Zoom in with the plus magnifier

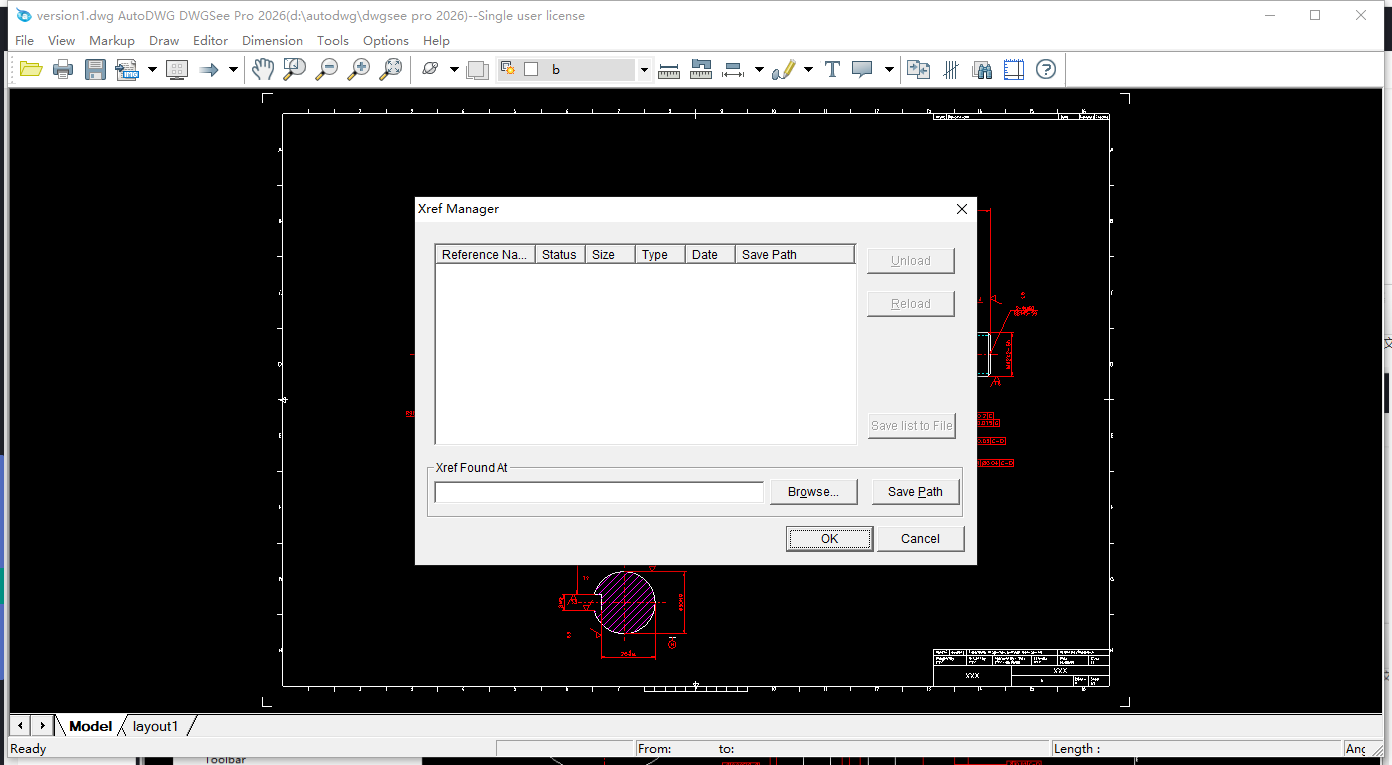click(359, 69)
